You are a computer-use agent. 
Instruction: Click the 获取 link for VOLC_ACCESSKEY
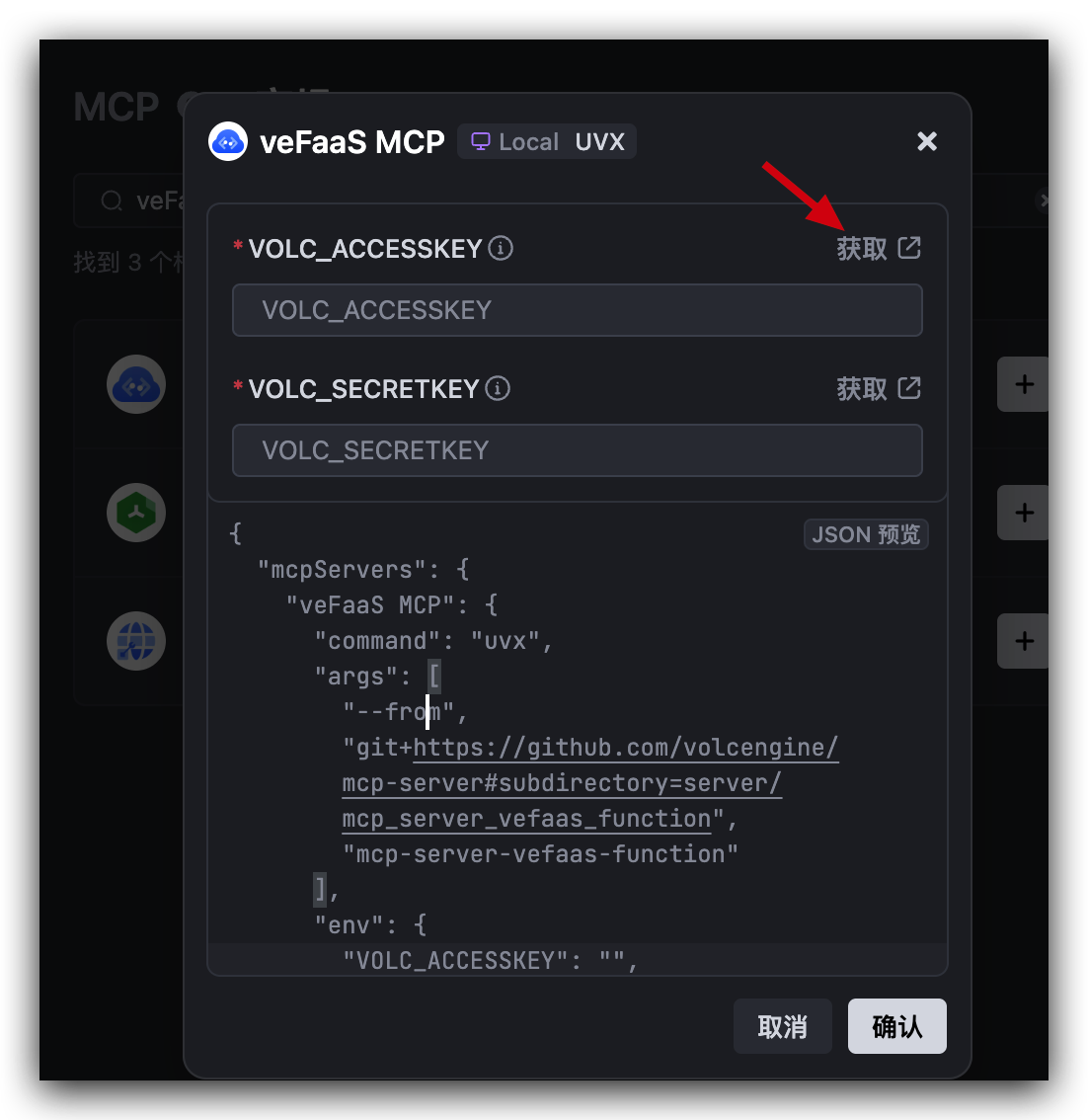tap(862, 248)
